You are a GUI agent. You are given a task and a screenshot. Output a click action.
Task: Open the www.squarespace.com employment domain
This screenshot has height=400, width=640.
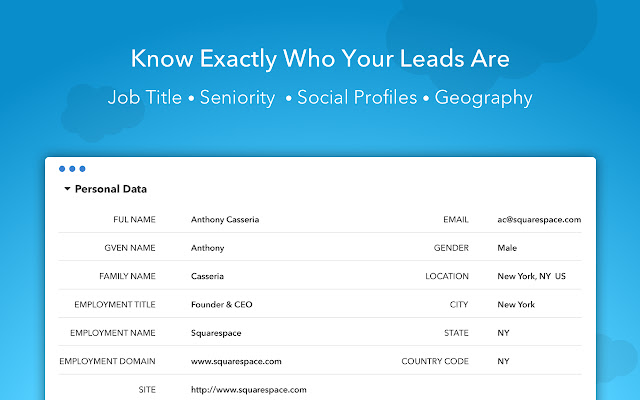pyautogui.click(x=236, y=361)
